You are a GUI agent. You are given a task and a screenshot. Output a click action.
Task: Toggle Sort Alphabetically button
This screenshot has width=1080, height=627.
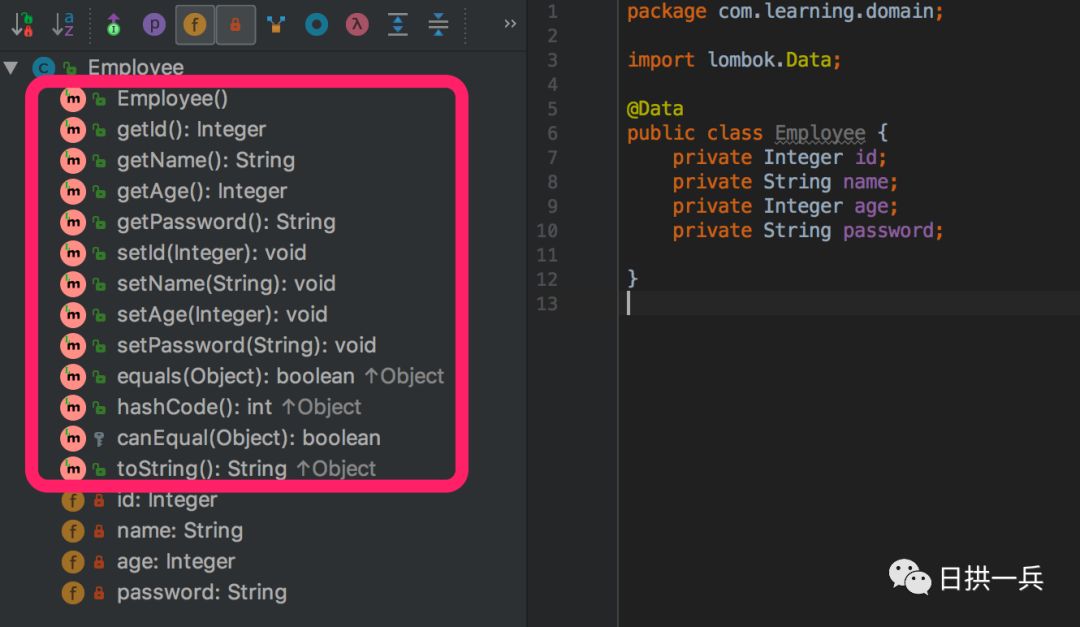point(63,25)
